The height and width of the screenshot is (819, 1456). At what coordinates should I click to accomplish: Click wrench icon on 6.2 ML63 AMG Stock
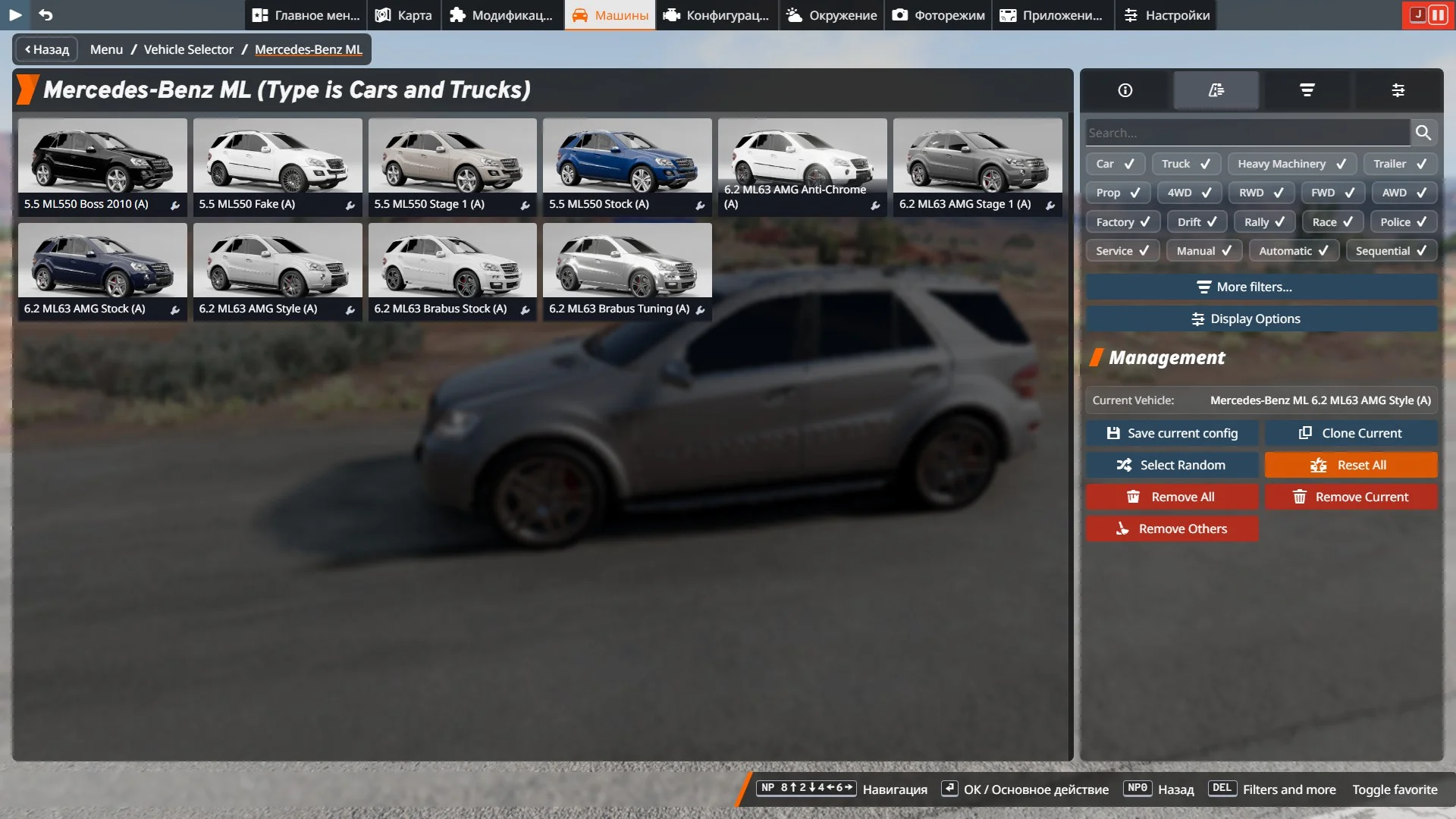pyautogui.click(x=175, y=310)
